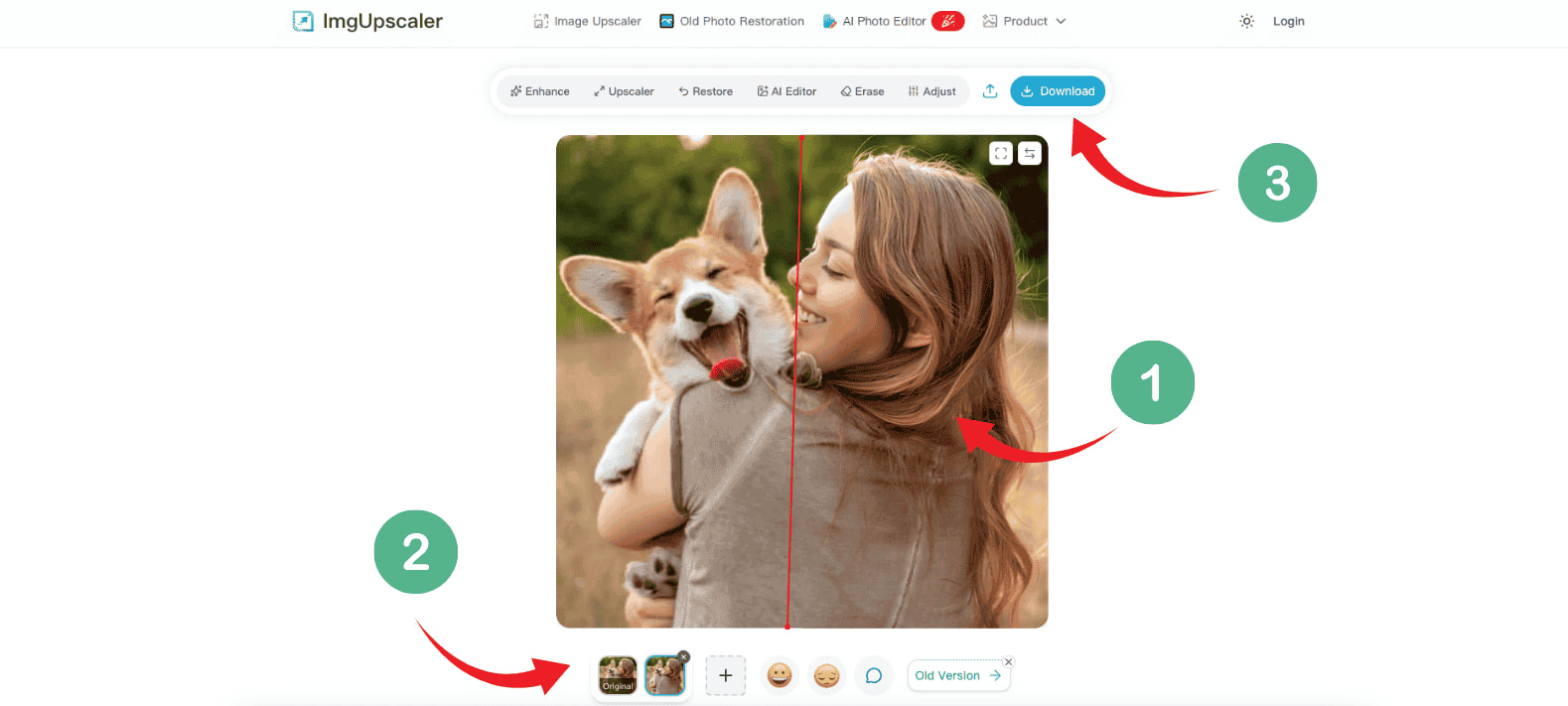The width and height of the screenshot is (1568, 706).
Task: Click the Login link
Action: 1288,21
